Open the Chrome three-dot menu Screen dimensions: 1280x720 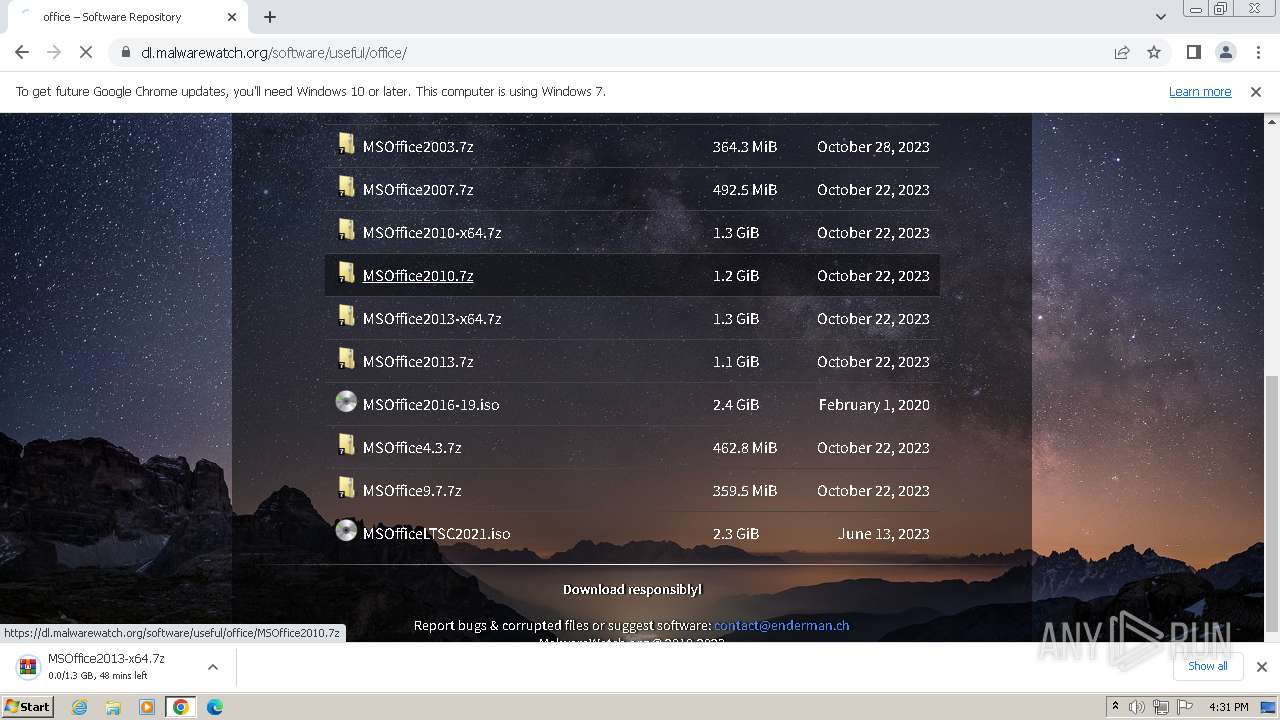click(1257, 52)
